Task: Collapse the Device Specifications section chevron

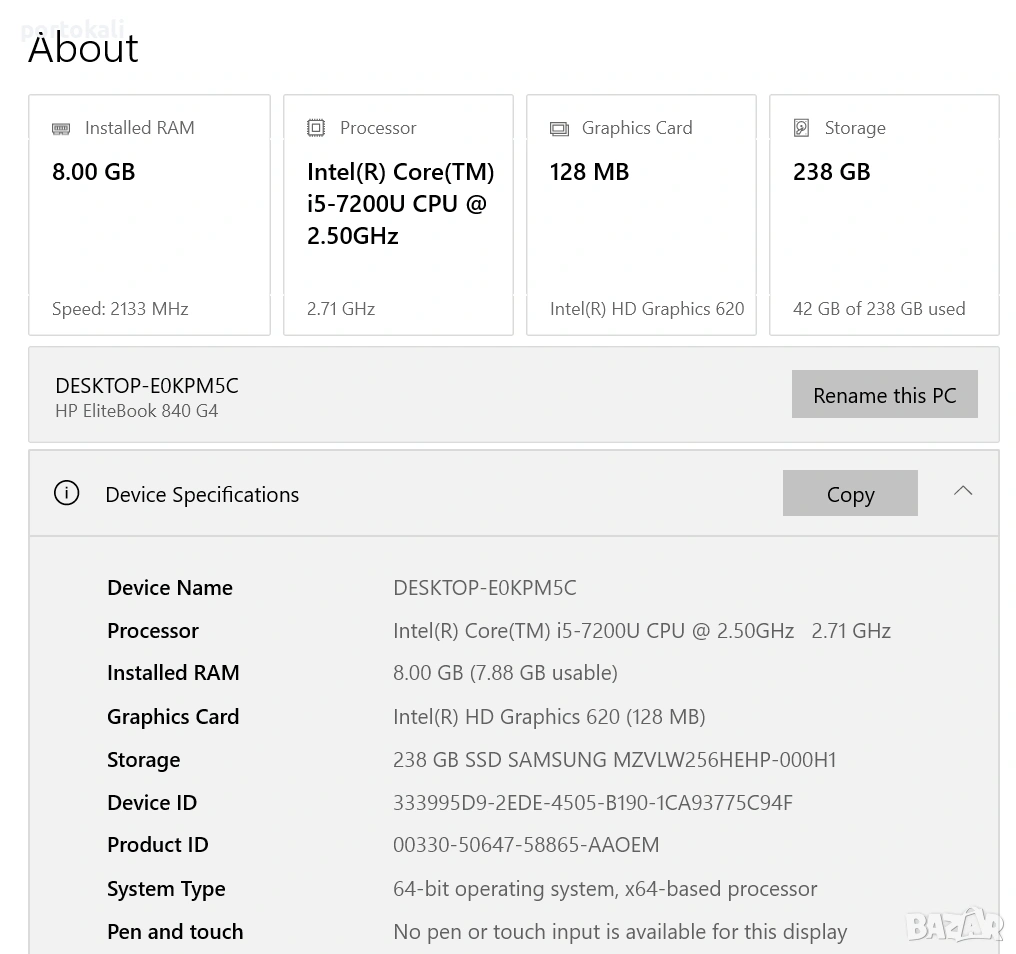Action: (x=962, y=491)
